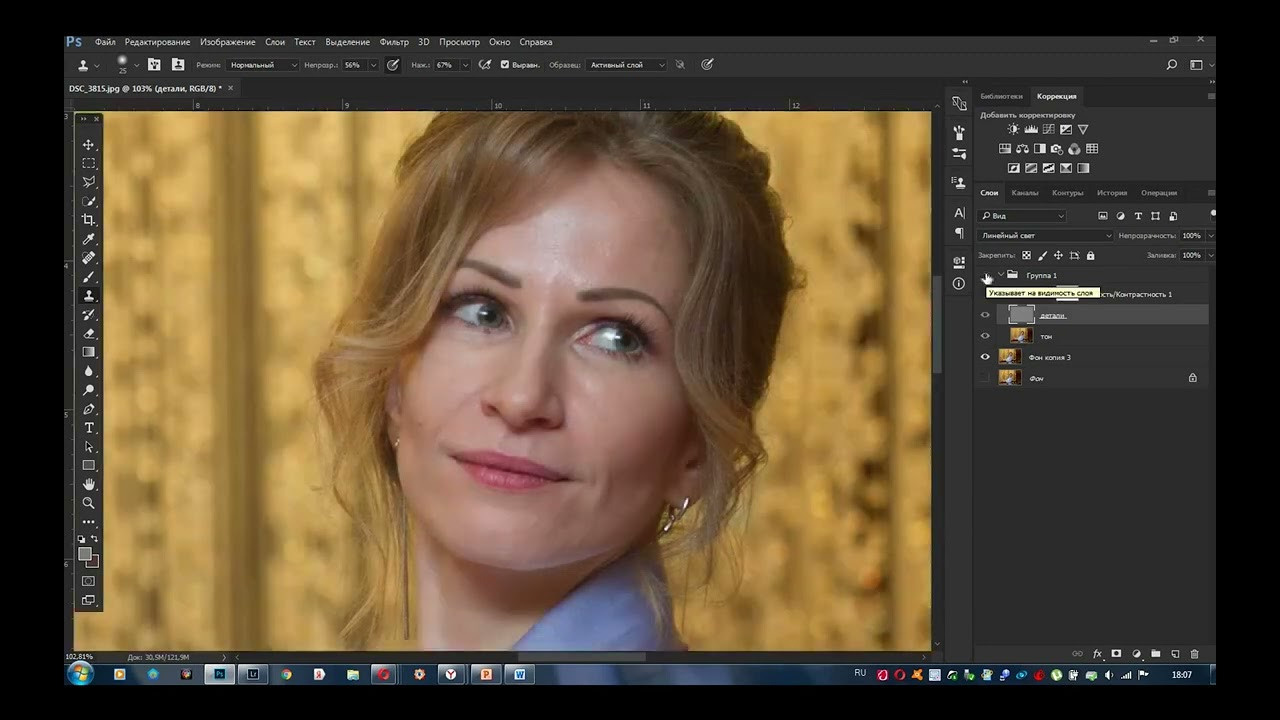
Task: Open the Линейный свет blend mode dropdown
Action: (1046, 236)
